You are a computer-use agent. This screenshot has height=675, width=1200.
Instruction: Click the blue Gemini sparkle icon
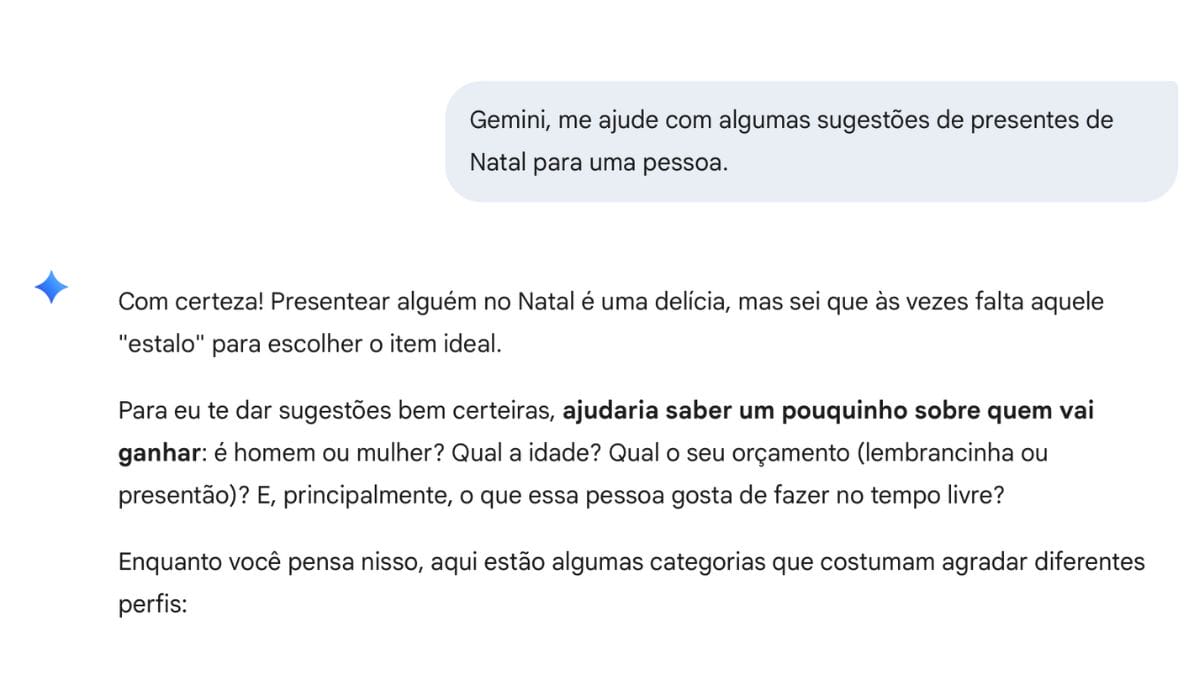point(51,288)
